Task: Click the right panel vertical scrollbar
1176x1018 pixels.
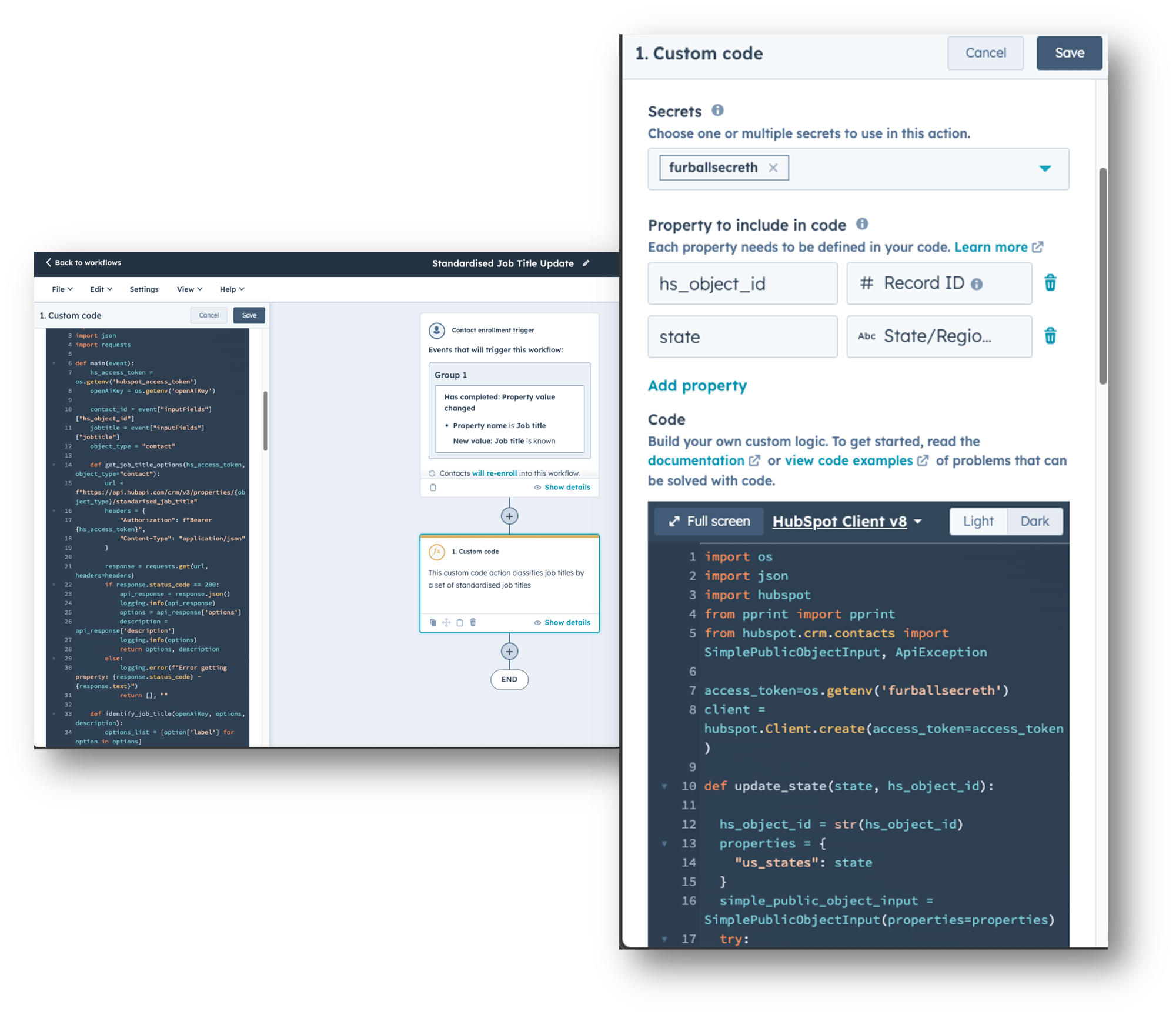Action: pyautogui.click(x=1102, y=276)
